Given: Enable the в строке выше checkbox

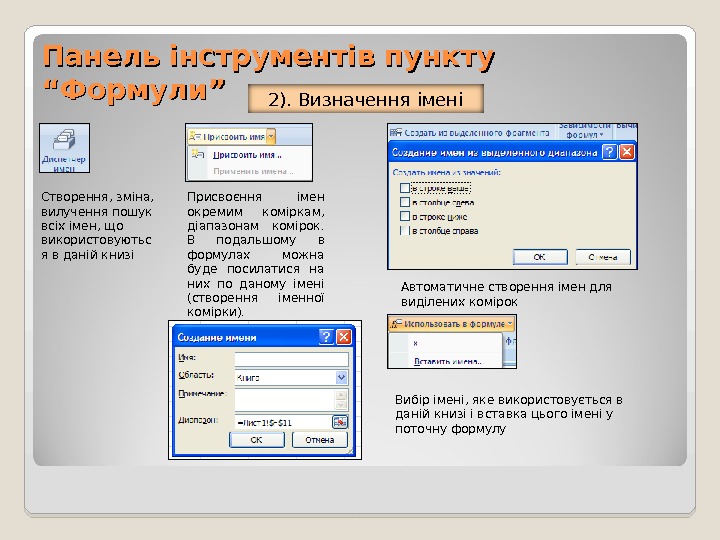Looking at the screenshot, I should coord(405,188).
